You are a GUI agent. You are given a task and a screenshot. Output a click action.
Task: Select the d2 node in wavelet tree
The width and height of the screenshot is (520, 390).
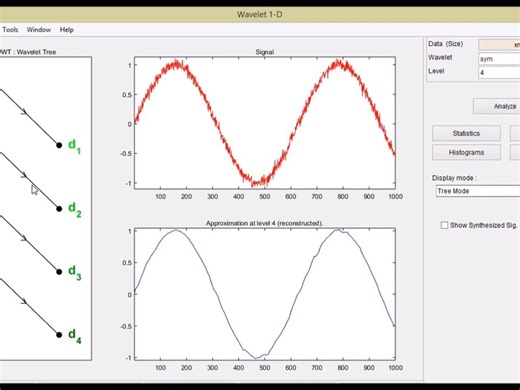pos(59,209)
